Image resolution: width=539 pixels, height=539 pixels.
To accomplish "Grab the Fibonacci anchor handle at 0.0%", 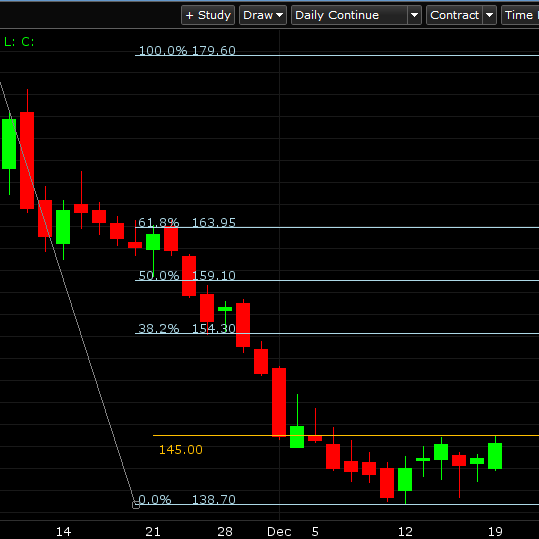I will pos(136,505).
